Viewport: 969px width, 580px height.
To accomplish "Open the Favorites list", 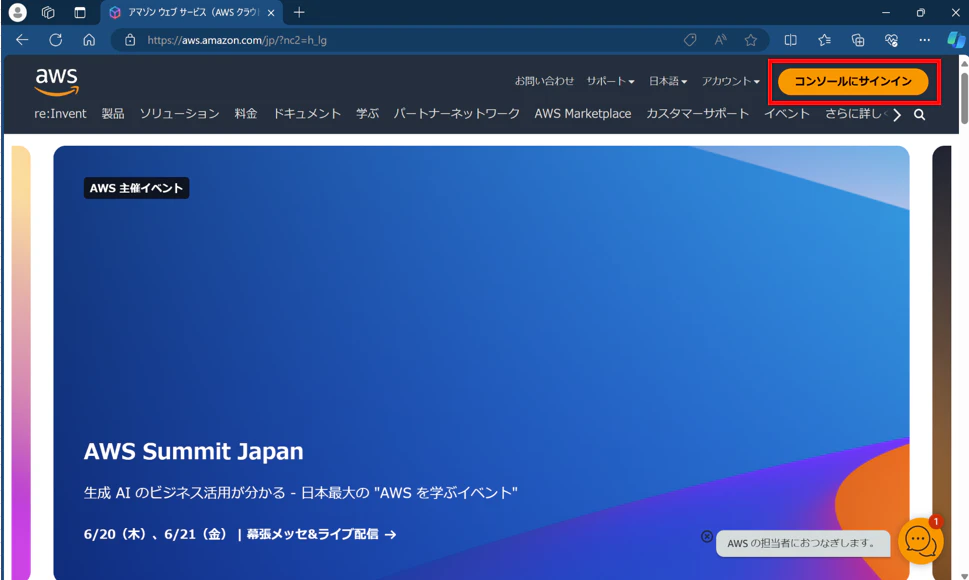I will tap(824, 40).
